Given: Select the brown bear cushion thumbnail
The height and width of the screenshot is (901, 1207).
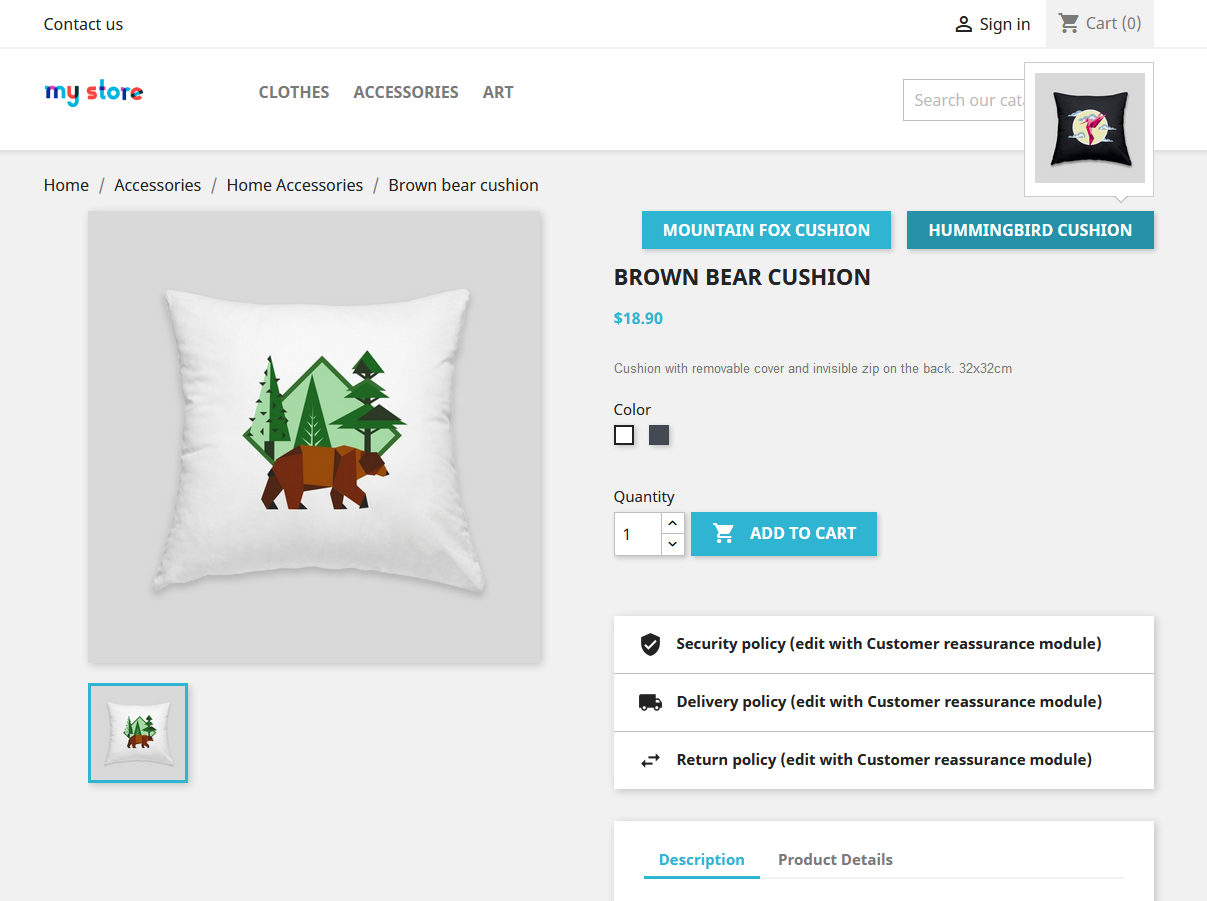Looking at the screenshot, I should 138,733.
